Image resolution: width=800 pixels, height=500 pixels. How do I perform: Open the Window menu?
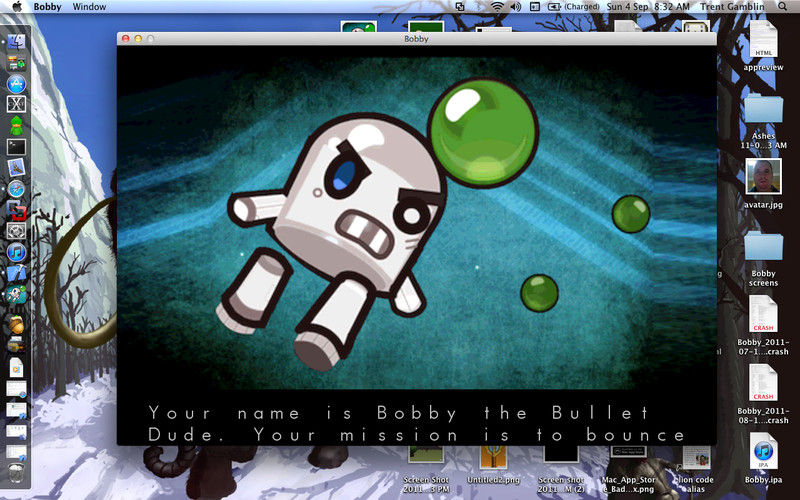pyautogui.click(x=89, y=7)
